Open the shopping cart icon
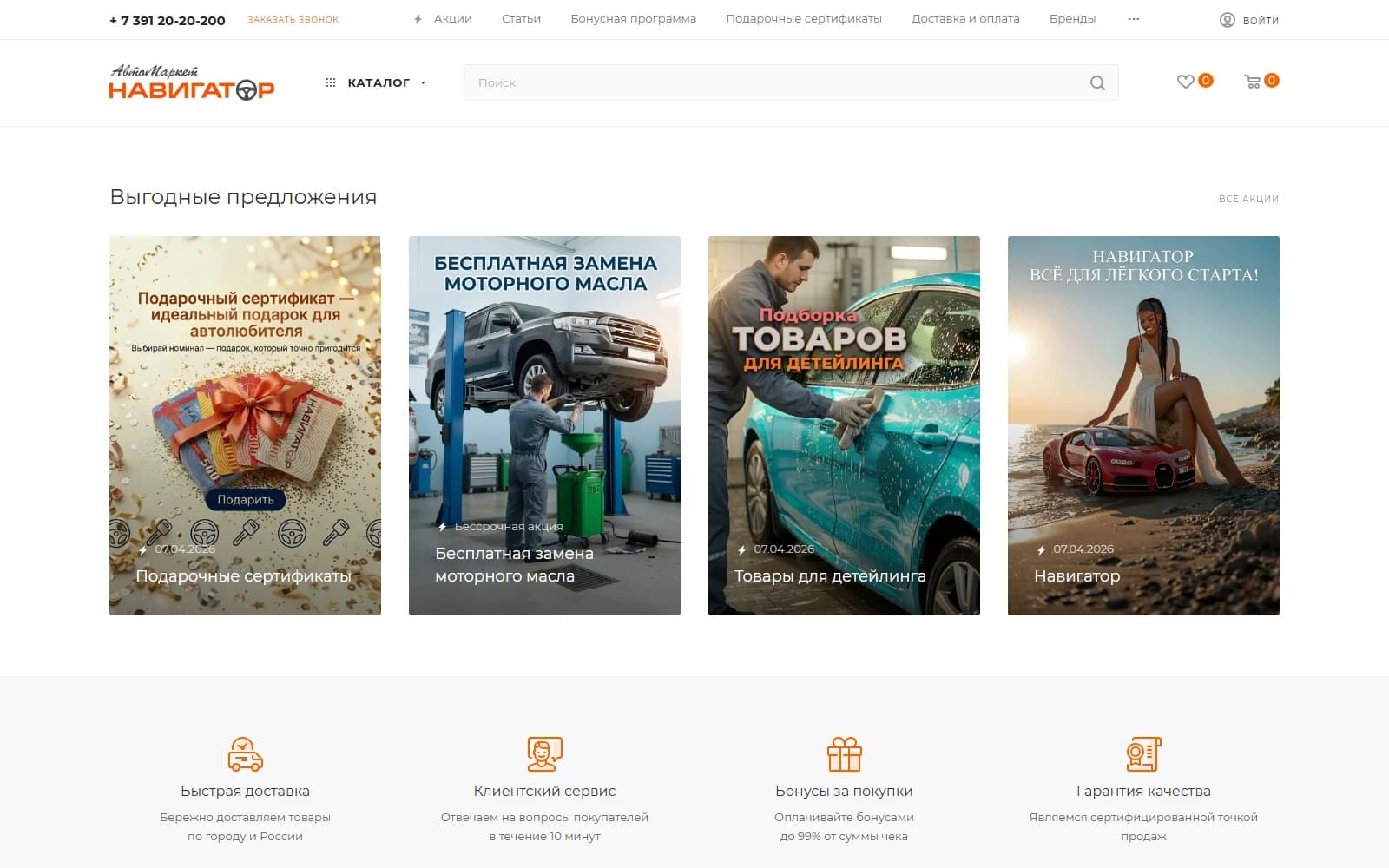This screenshot has height=868, width=1389. 1252,82
